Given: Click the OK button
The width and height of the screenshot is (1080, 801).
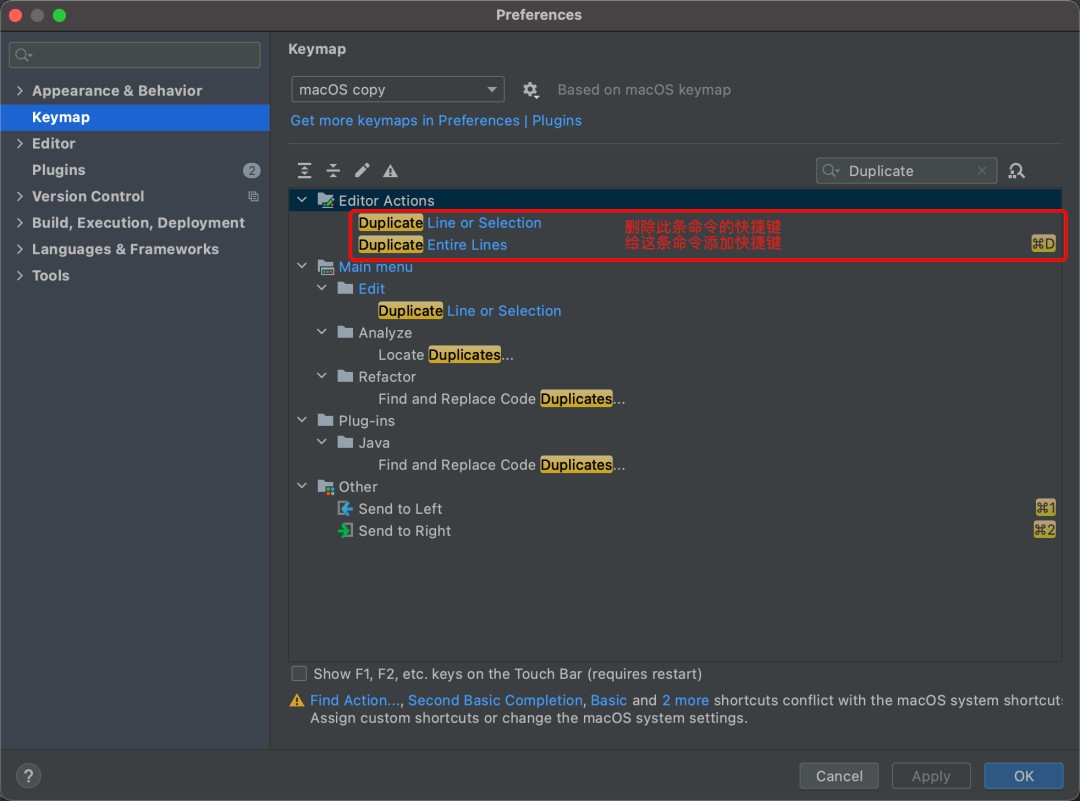Looking at the screenshot, I should click(x=1023, y=776).
